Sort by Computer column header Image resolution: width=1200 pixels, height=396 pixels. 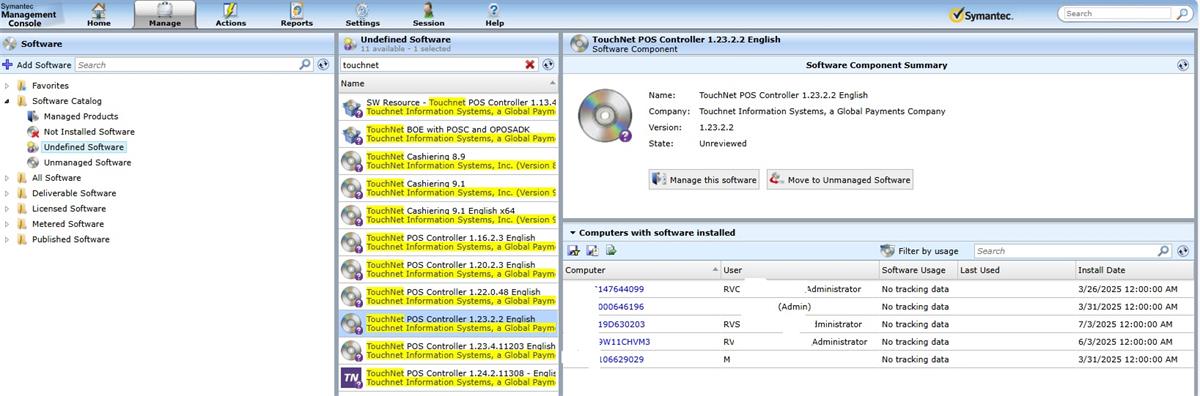(641, 270)
